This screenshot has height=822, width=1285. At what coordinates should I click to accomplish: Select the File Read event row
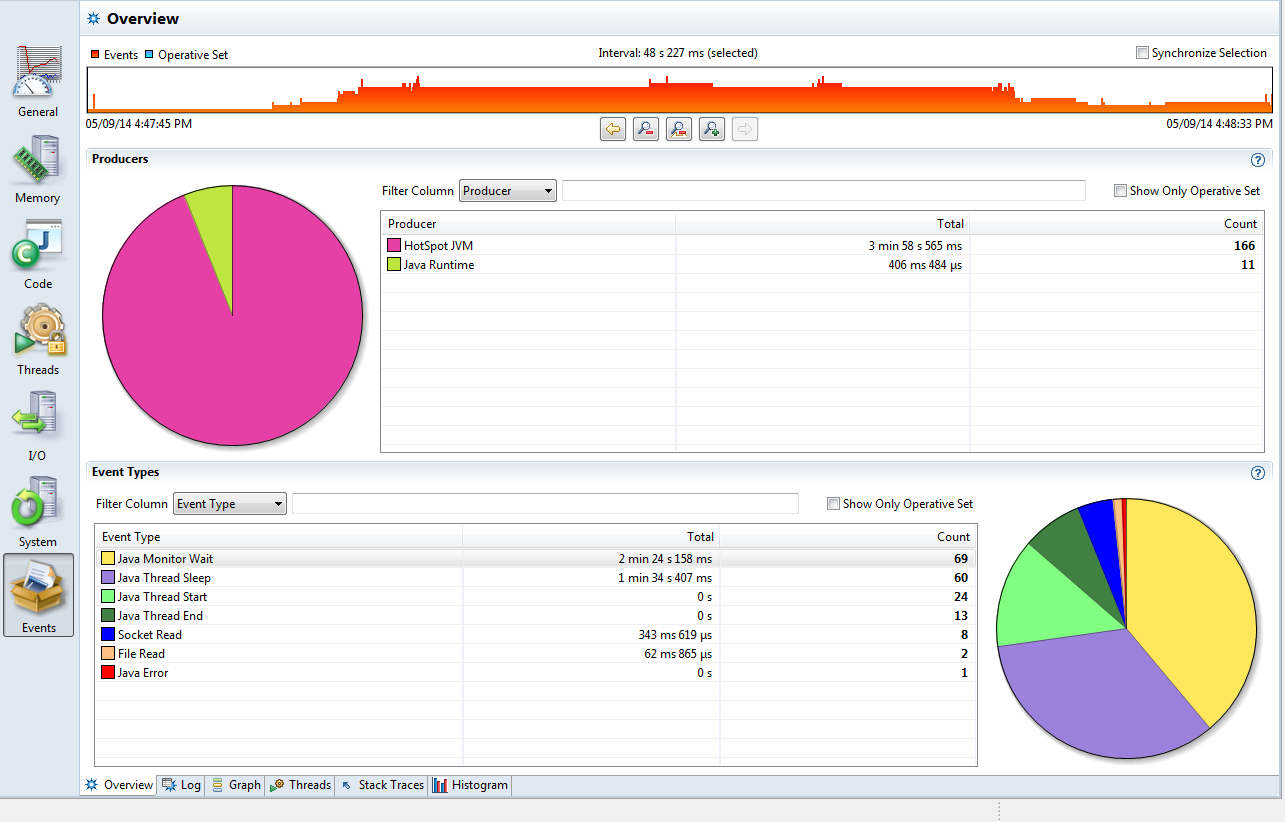(536, 654)
